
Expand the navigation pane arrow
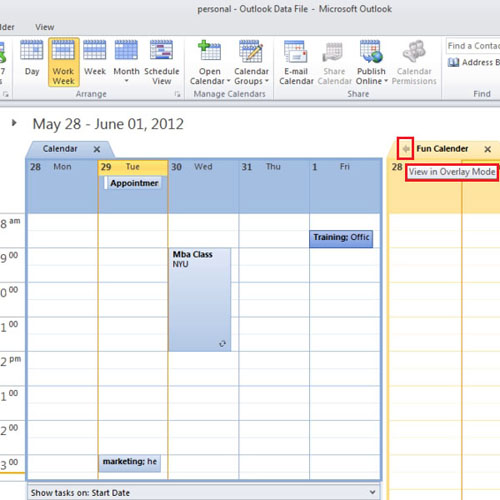pos(14,123)
